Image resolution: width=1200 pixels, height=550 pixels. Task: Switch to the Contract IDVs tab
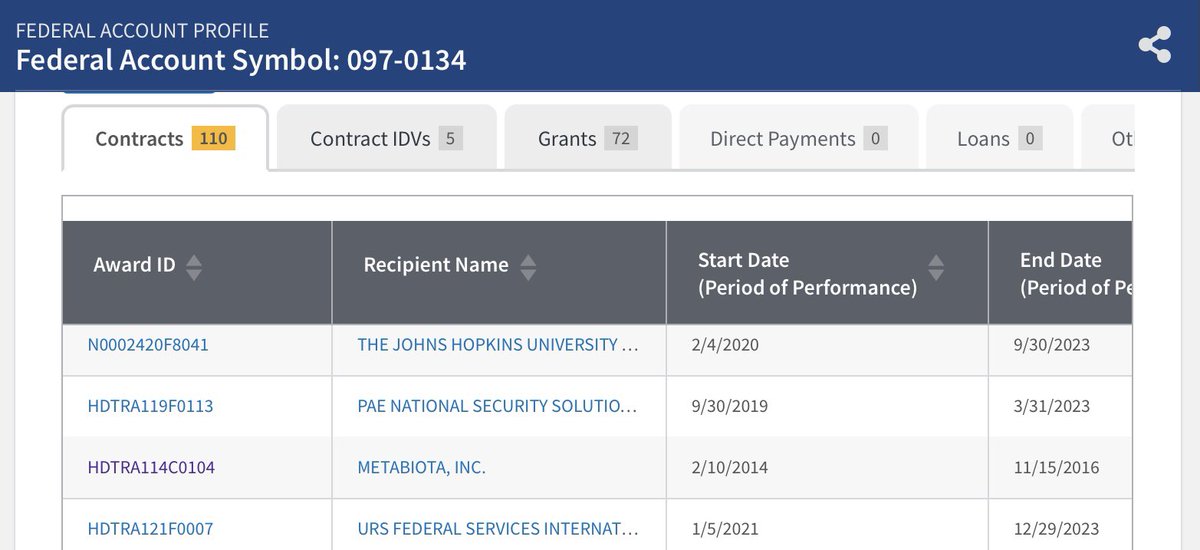pyautogui.click(x=386, y=139)
